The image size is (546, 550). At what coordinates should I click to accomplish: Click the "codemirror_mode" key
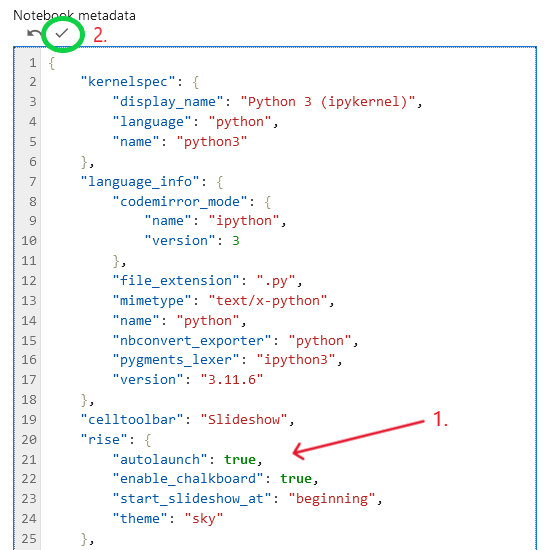(x=180, y=202)
